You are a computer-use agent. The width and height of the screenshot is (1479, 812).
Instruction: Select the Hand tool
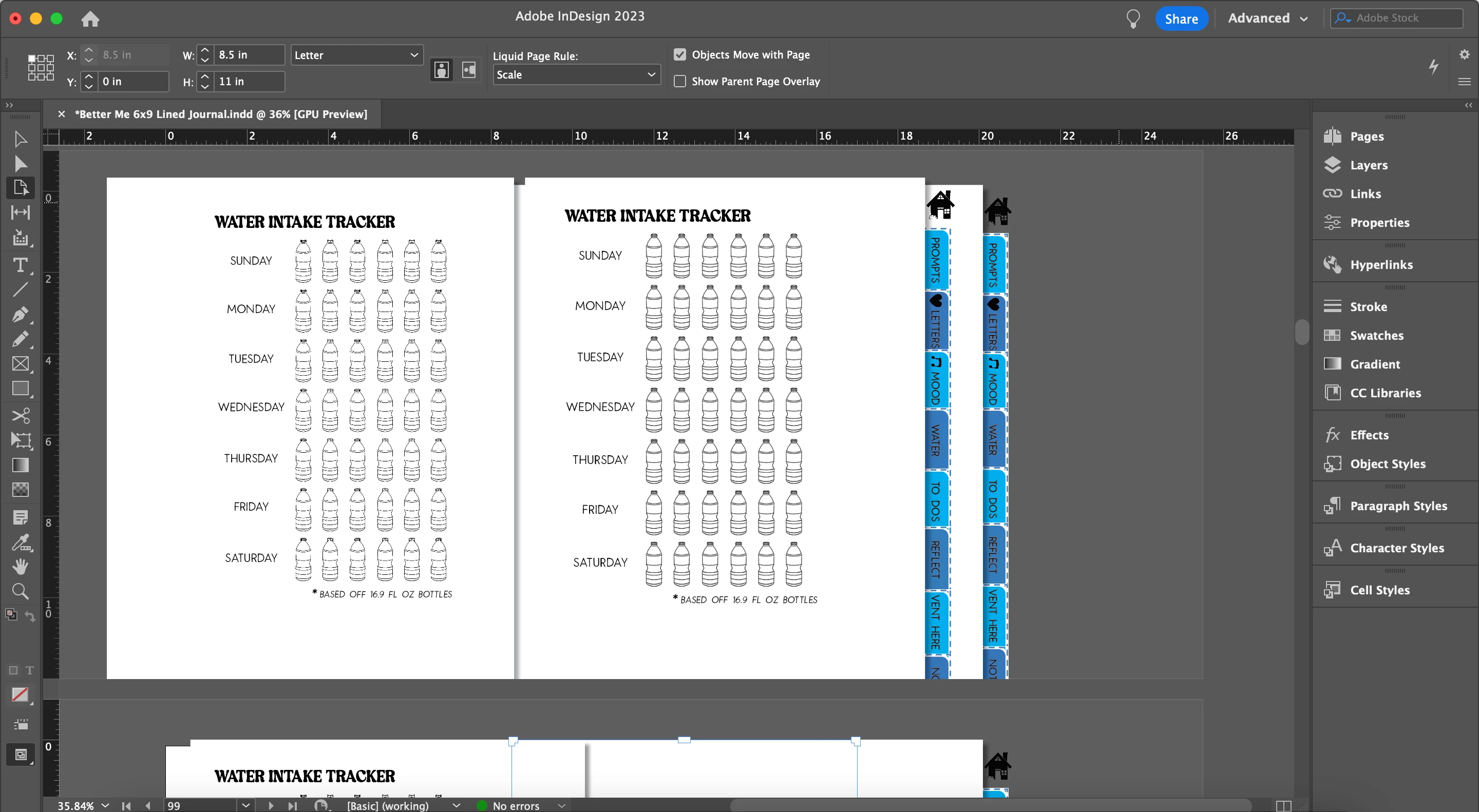(20, 566)
